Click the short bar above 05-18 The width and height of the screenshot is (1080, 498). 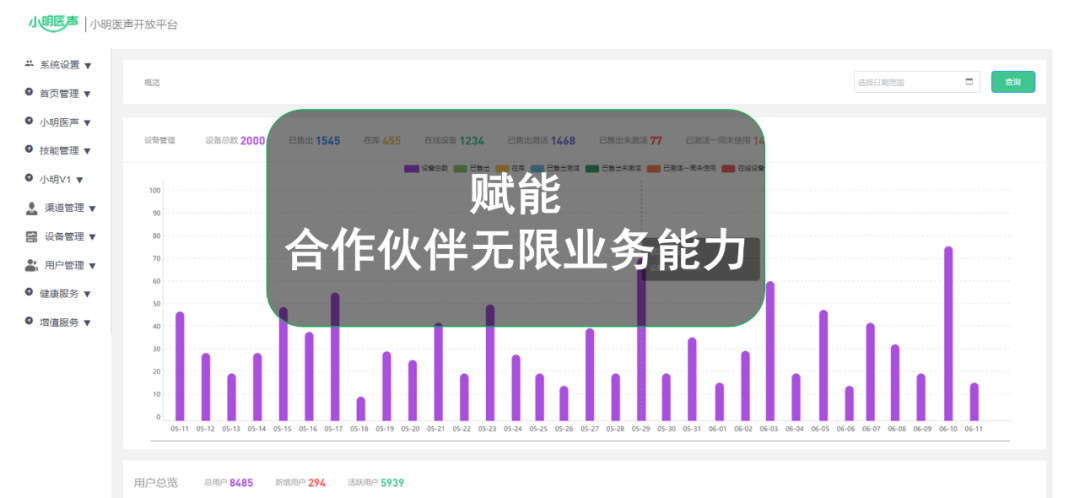361,408
